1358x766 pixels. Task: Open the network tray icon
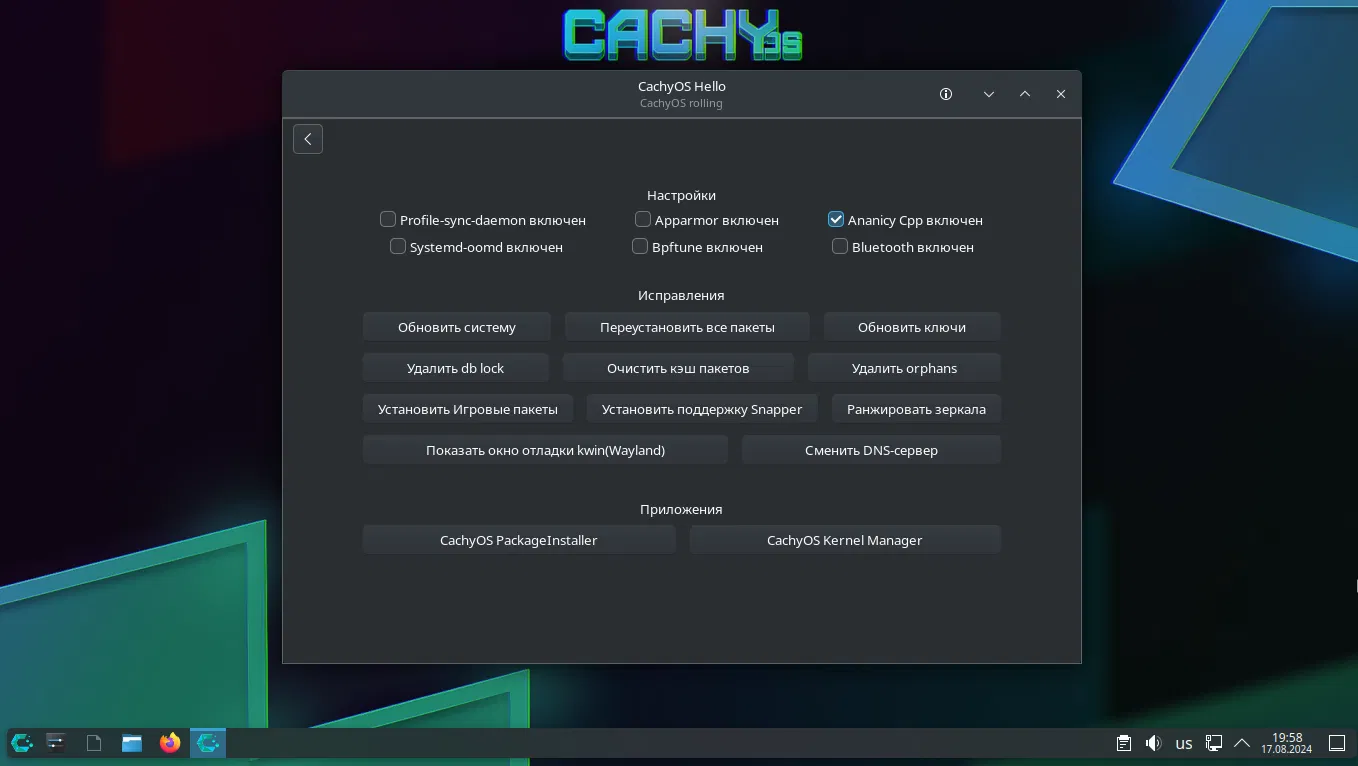pyautogui.click(x=1214, y=743)
